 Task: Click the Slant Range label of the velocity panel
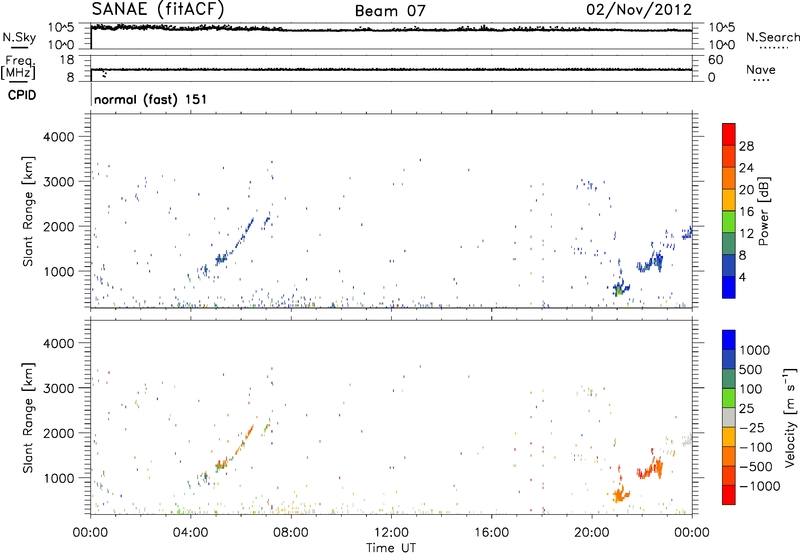28,417
